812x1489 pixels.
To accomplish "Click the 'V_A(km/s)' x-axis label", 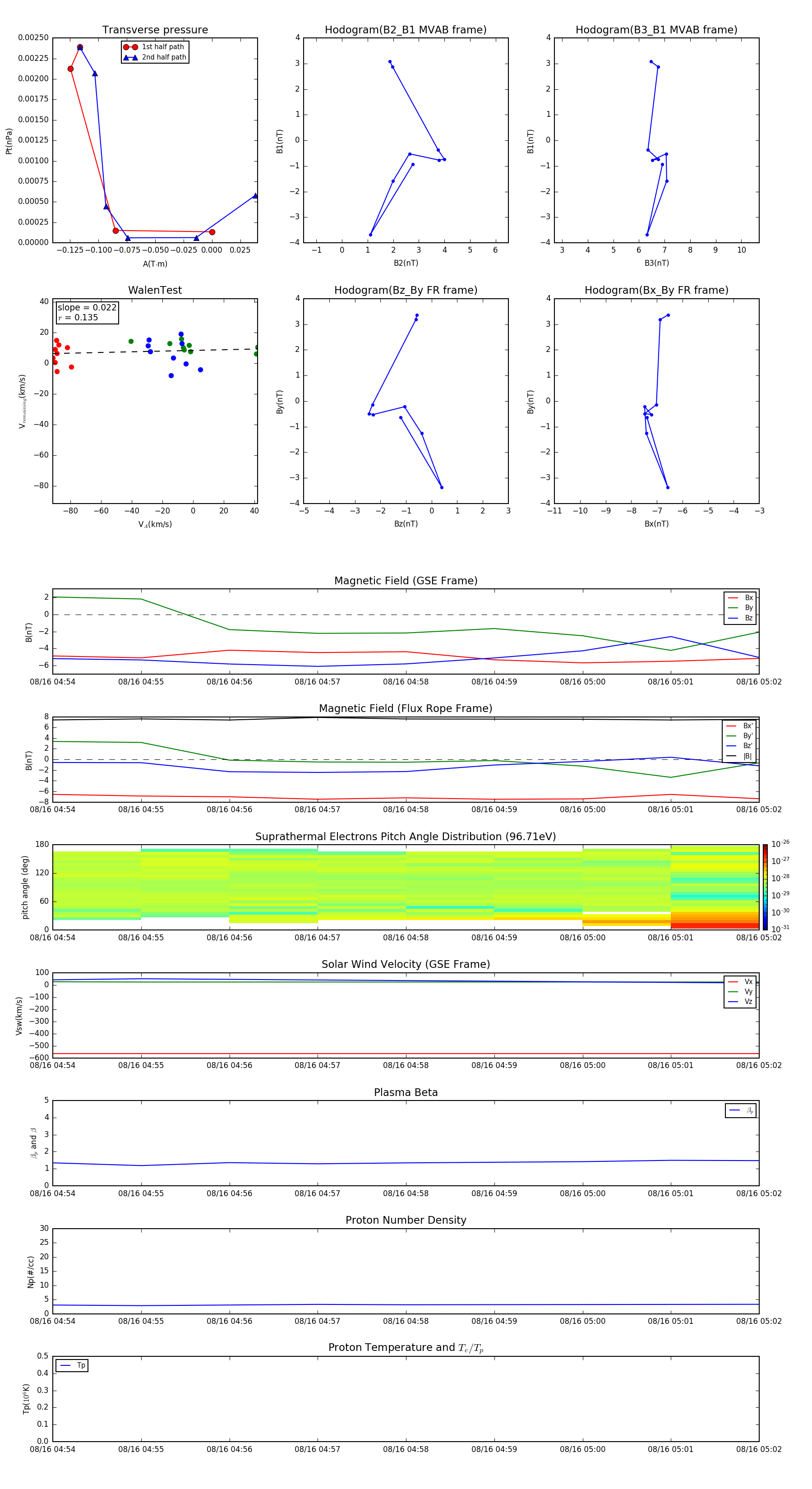I will [x=155, y=524].
